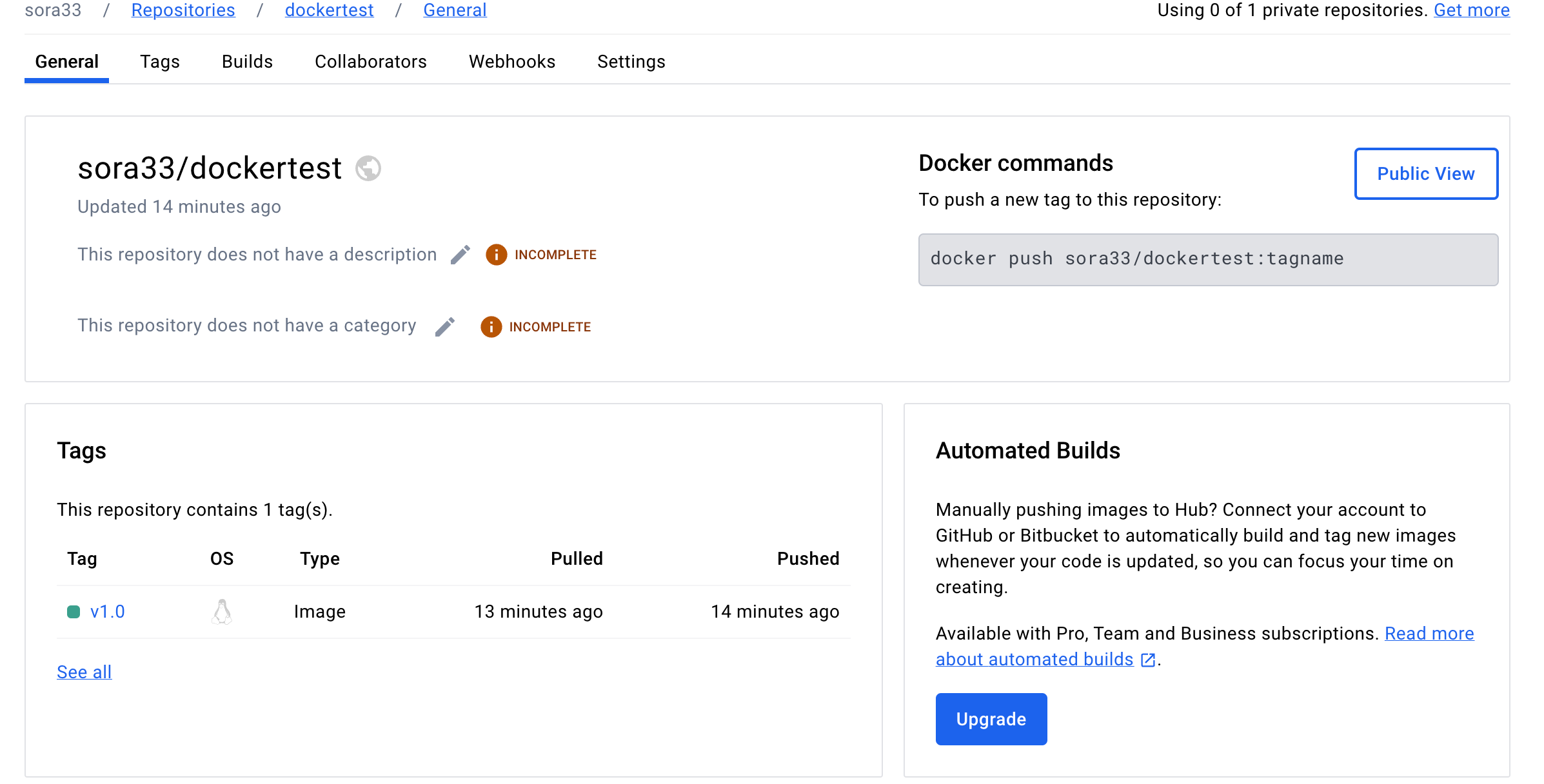
Task: Go to the Webhooks tab
Action: [x=512, y=62]
